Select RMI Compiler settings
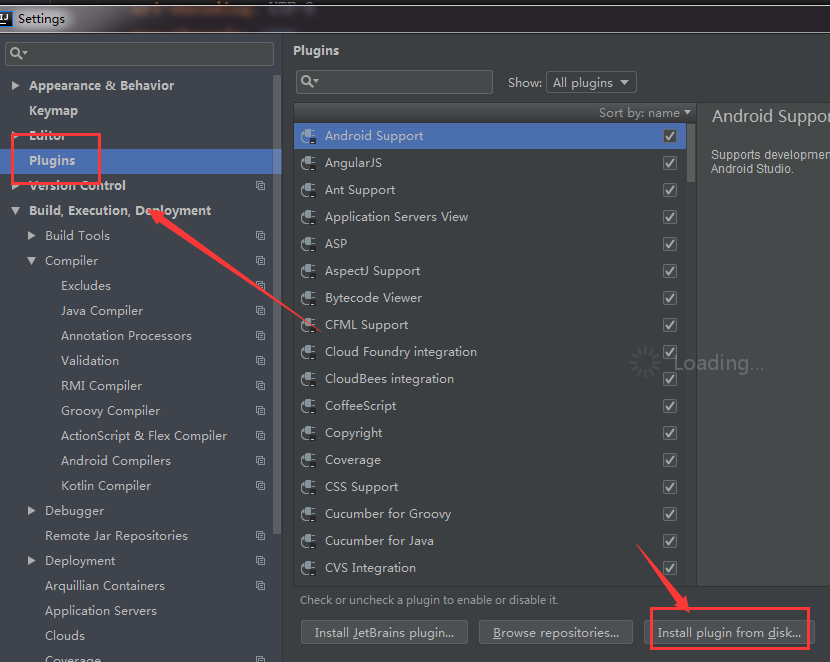830x662 pixels. (102, 386)
